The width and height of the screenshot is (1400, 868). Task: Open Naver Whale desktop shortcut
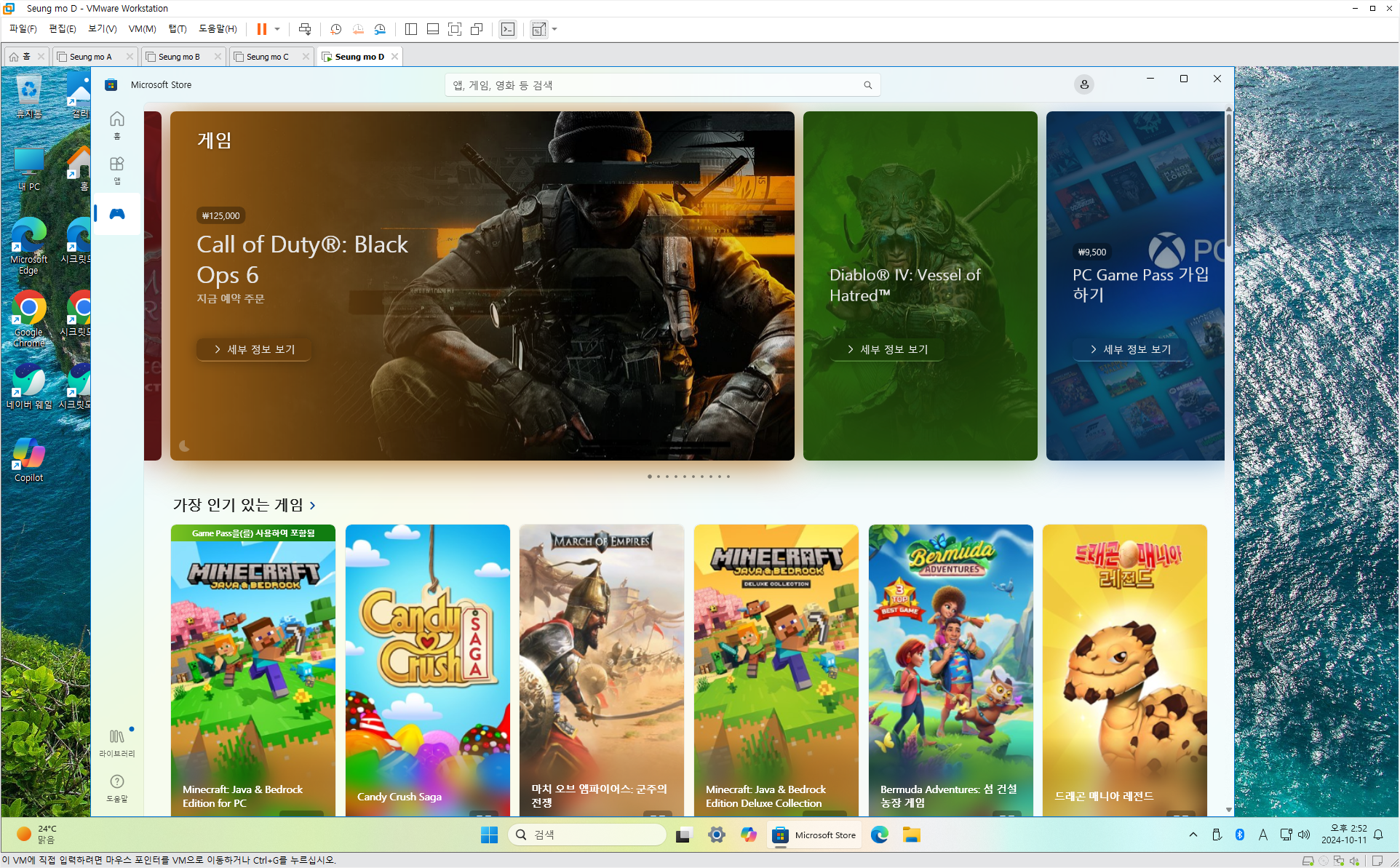pyautogui.click(x=29, y=387)
